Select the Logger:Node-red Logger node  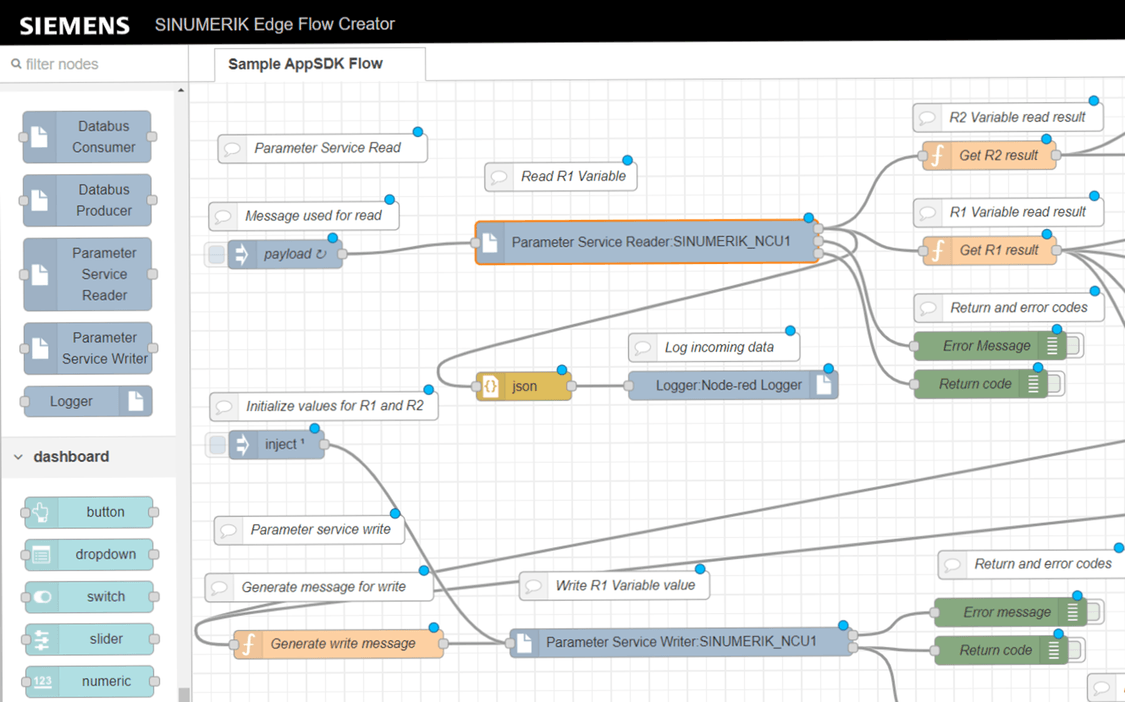[733, 385]
